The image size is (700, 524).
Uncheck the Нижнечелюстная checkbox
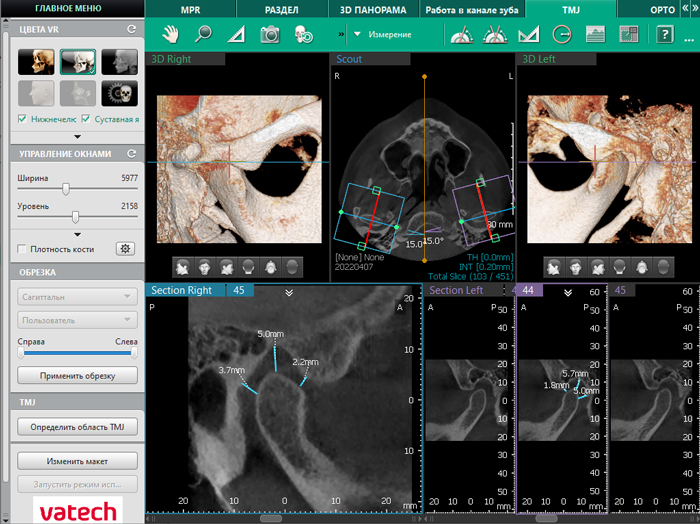(23, 119)
